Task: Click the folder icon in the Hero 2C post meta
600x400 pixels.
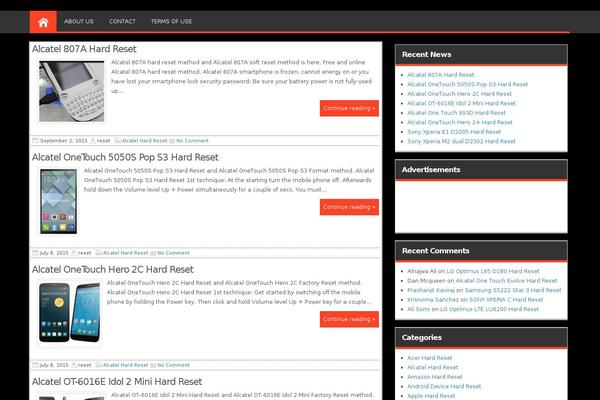Action: [x=99, y=365]
